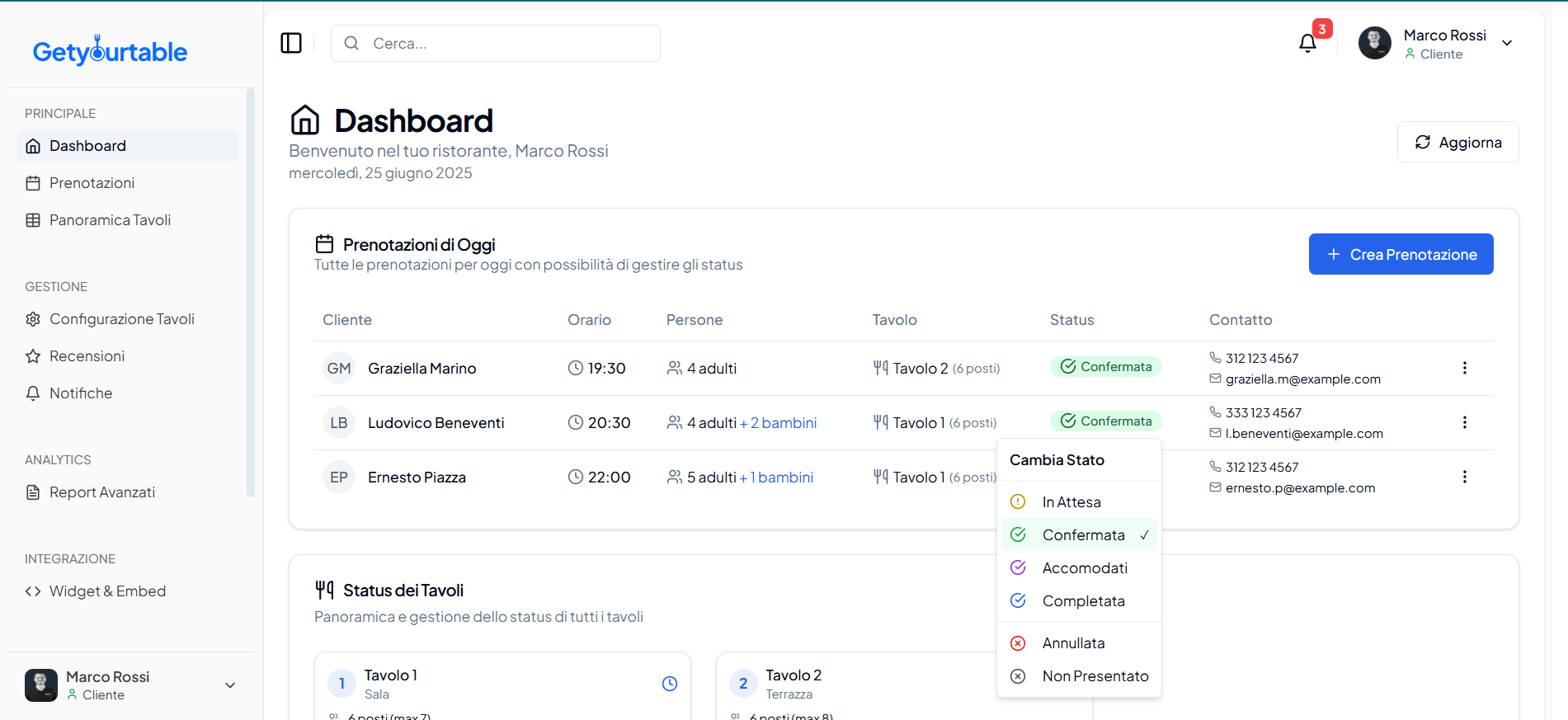The image size is (1568, 720).
Task: Click the phone number 333 123 4567
Action: 1263,412
